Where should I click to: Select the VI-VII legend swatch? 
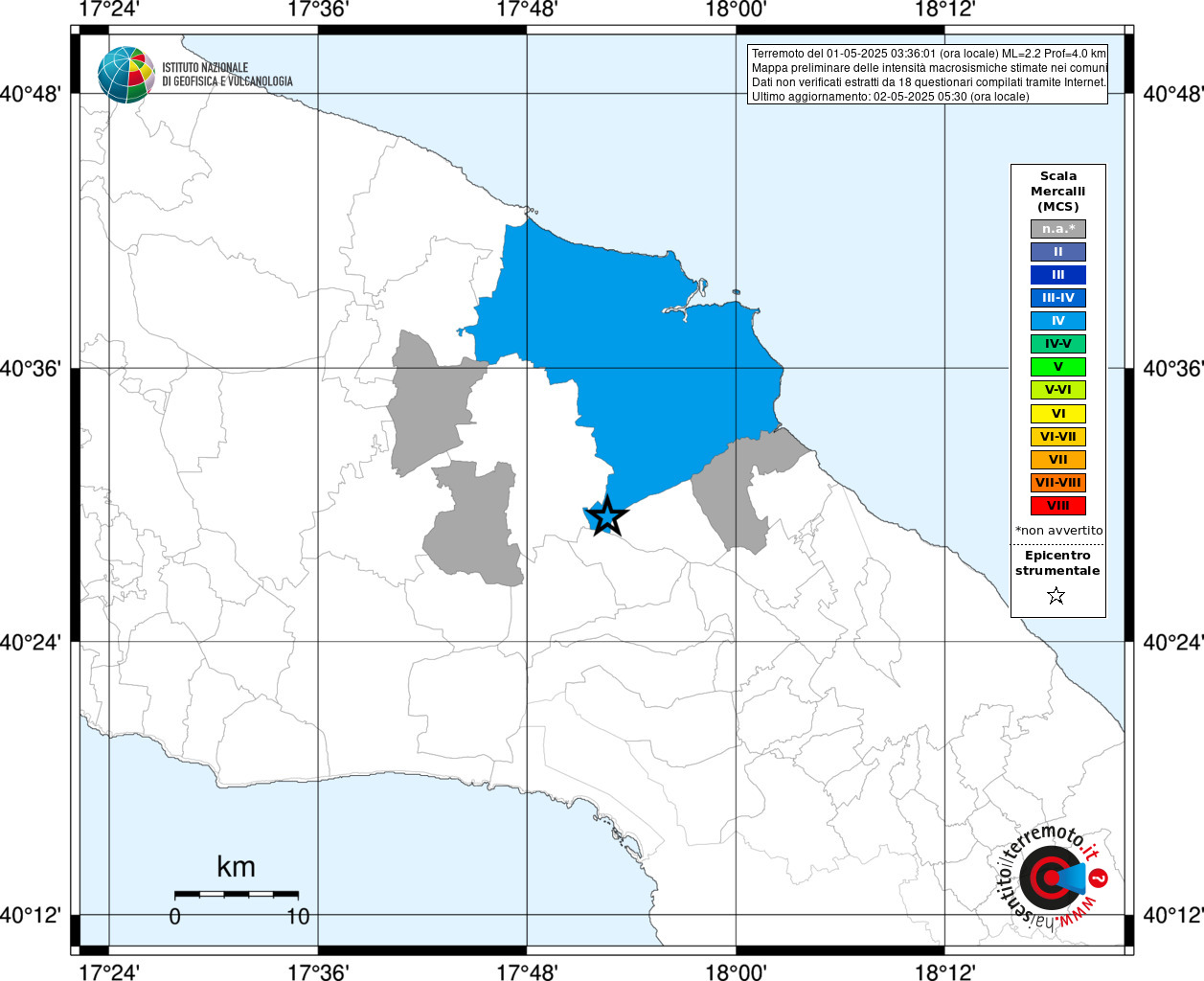coord(1058,437)
